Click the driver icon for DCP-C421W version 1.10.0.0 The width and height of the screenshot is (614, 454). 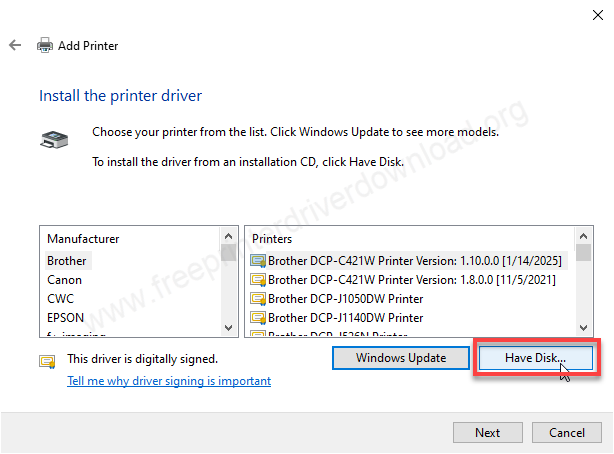click(258, 261)
